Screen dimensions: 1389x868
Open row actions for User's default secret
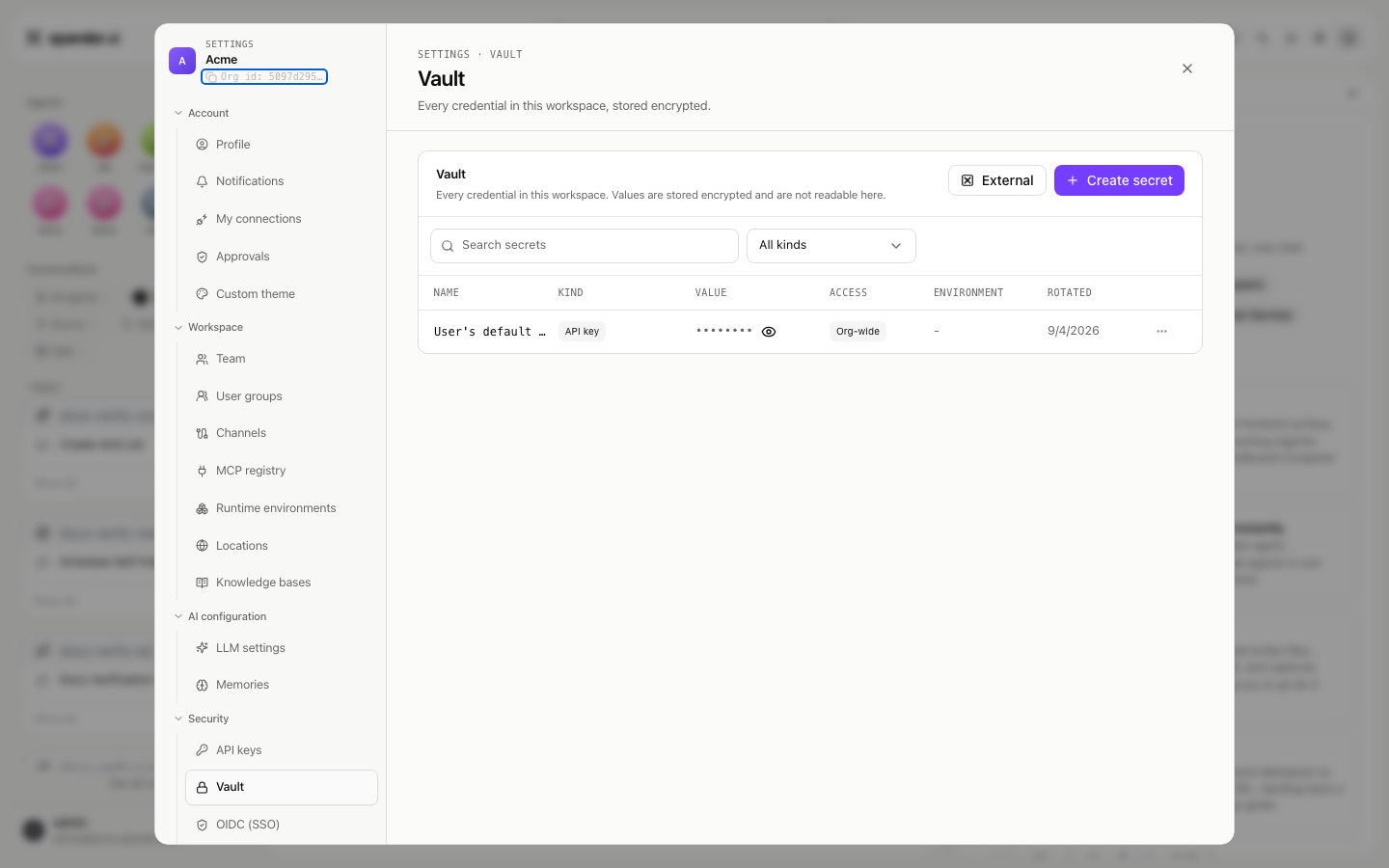click(1161, 331)
